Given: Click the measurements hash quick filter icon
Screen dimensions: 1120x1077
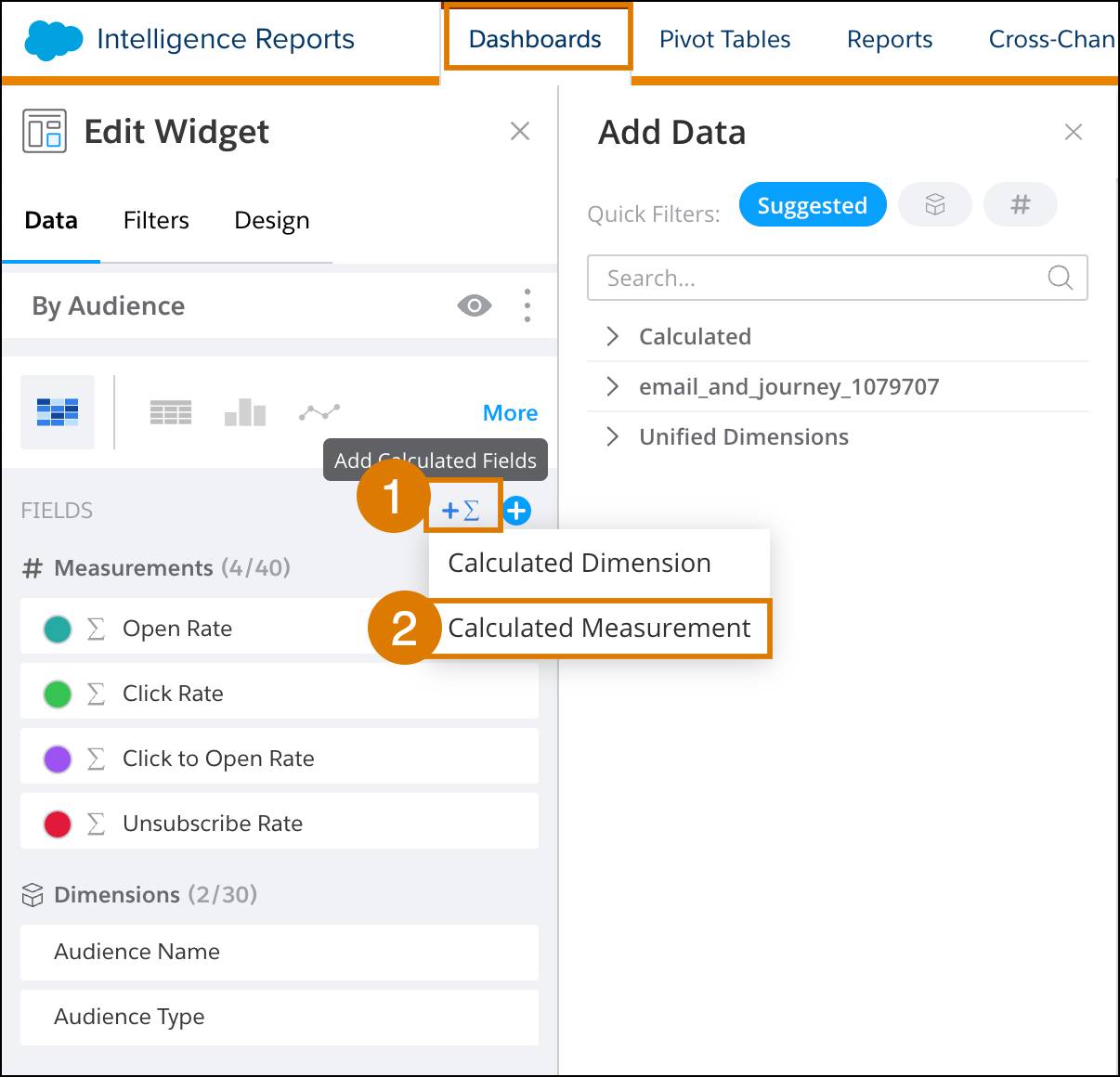Looking at the screenshot, I should coord(1020,204).
